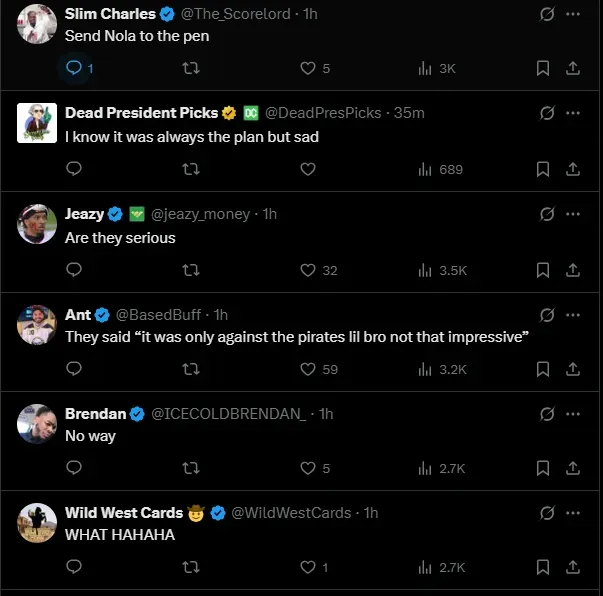Image resolution: width=603 pixels, height=596 pixels.
Task: Expand more options on Wild West Cards' tweet
Action: 573,511
